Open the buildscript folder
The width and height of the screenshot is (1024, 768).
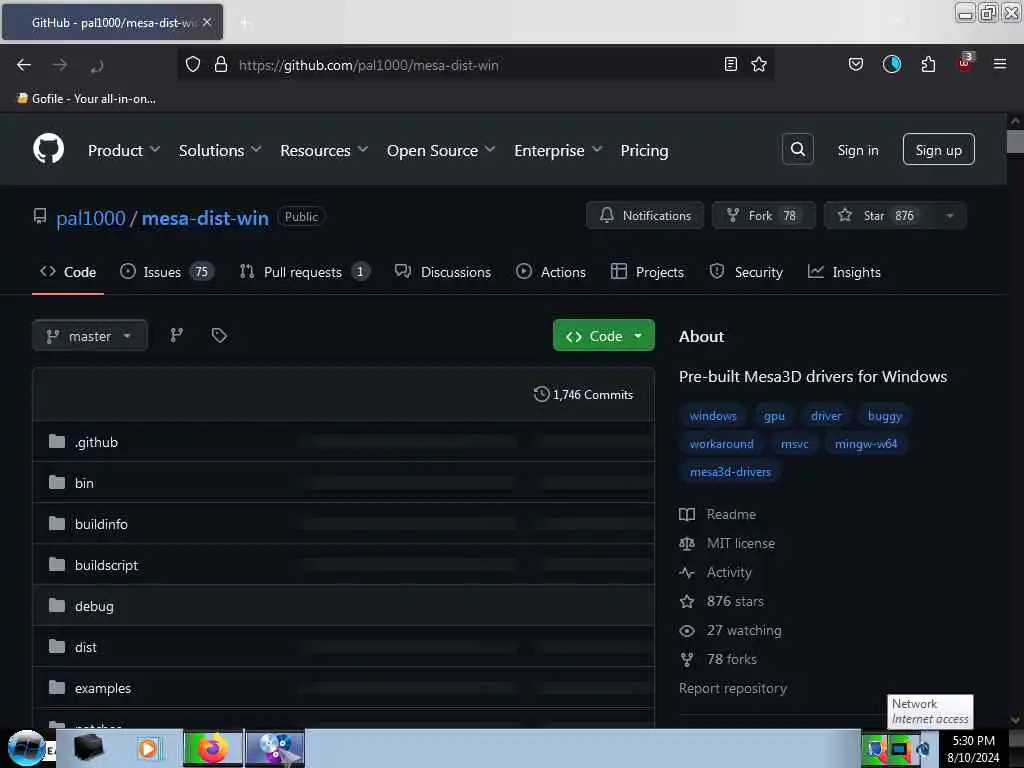pos(106,565)
